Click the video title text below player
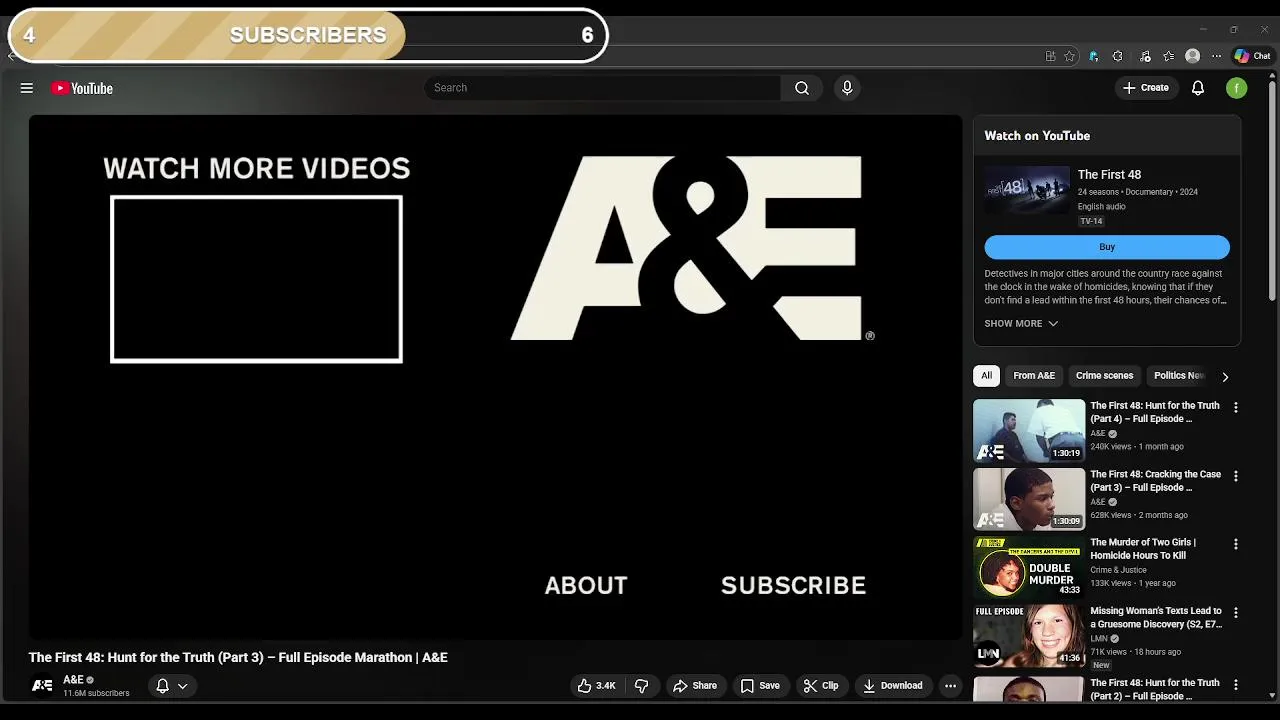Screen dimensions: 1280x720 238,657
